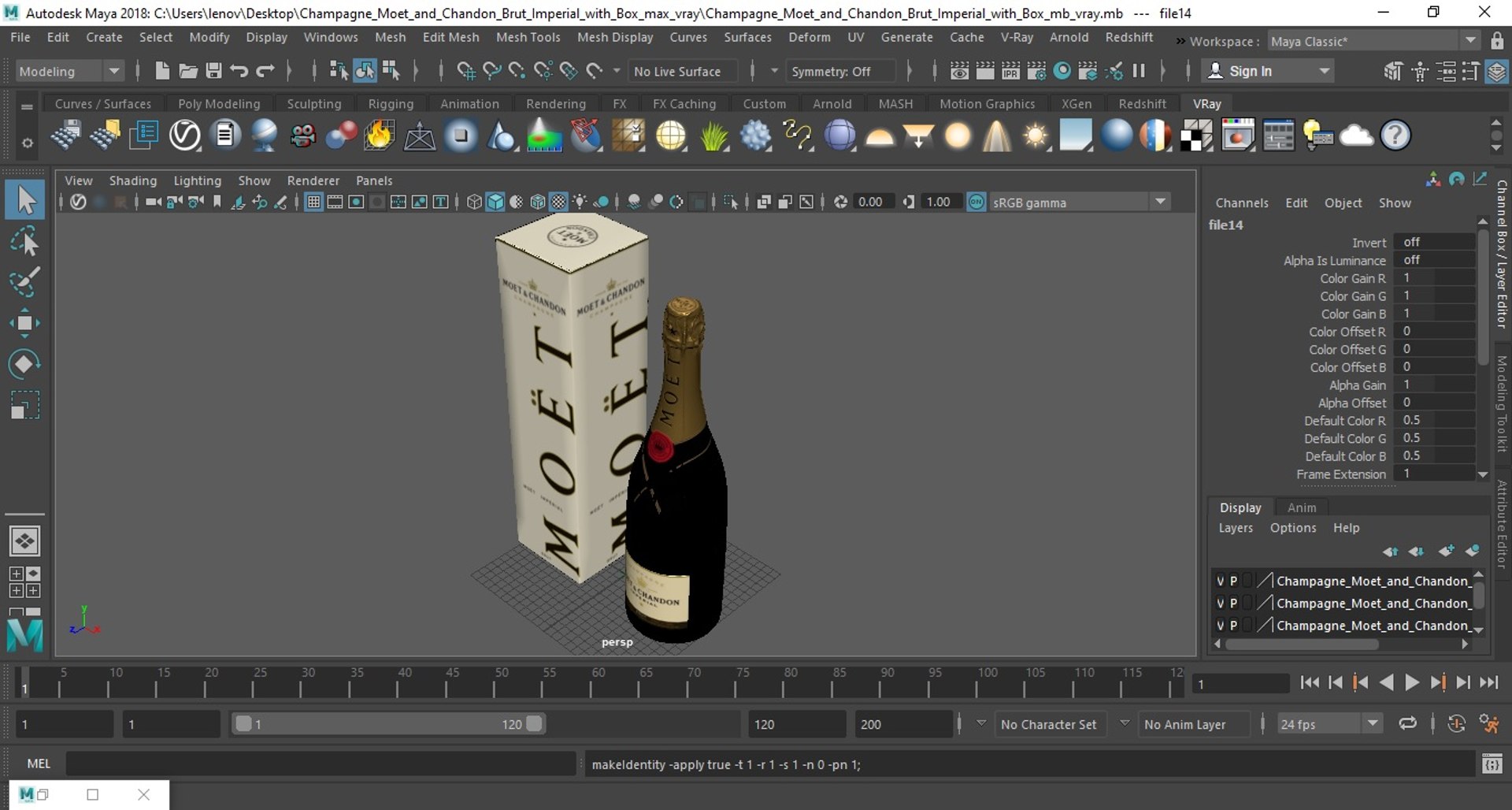Open the 24 fps frame rate dropdown
Image resolution: width=1512 pixels, height=810 pixels.
(1329, 724)
